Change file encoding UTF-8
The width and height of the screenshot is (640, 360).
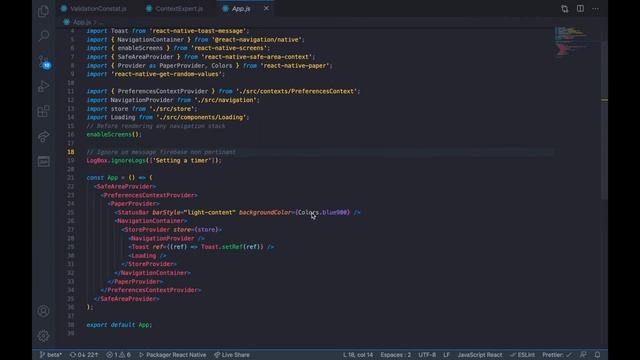(427, 355)
